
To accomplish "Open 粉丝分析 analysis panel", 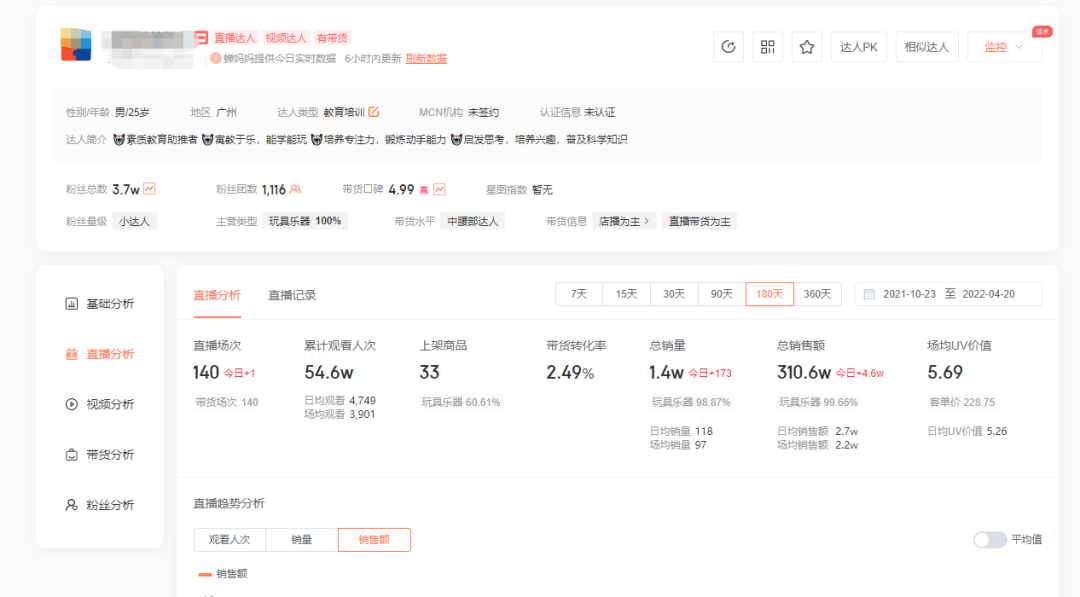I will click(110, 504).
